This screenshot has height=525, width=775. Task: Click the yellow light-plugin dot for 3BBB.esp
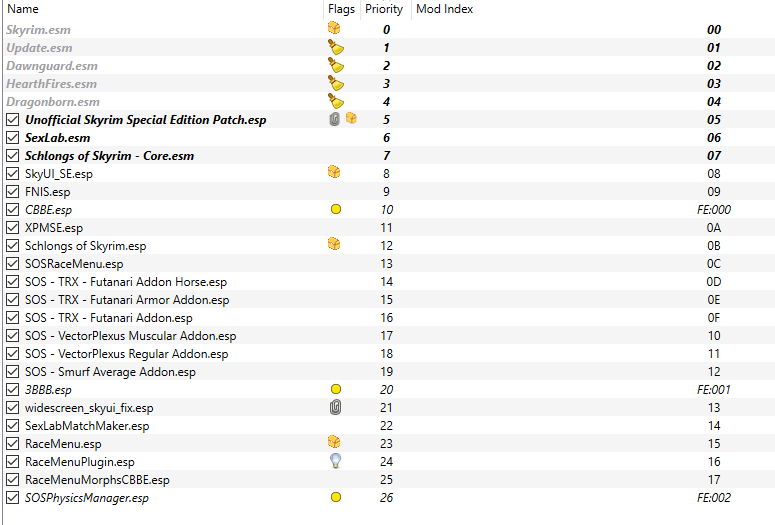336,390
